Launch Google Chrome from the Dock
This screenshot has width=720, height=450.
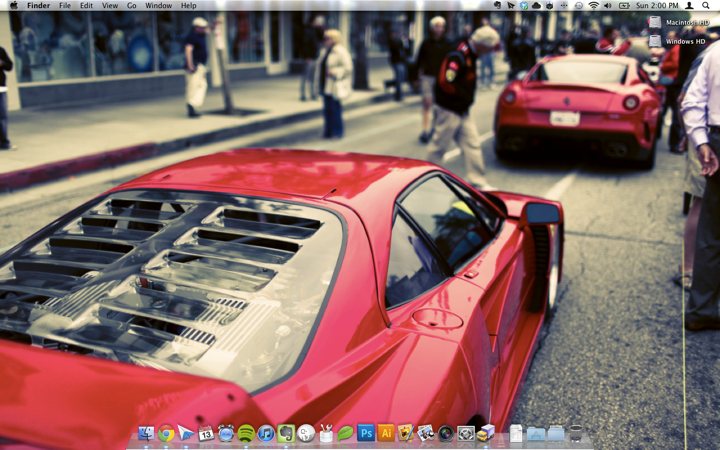pos(166,433)
